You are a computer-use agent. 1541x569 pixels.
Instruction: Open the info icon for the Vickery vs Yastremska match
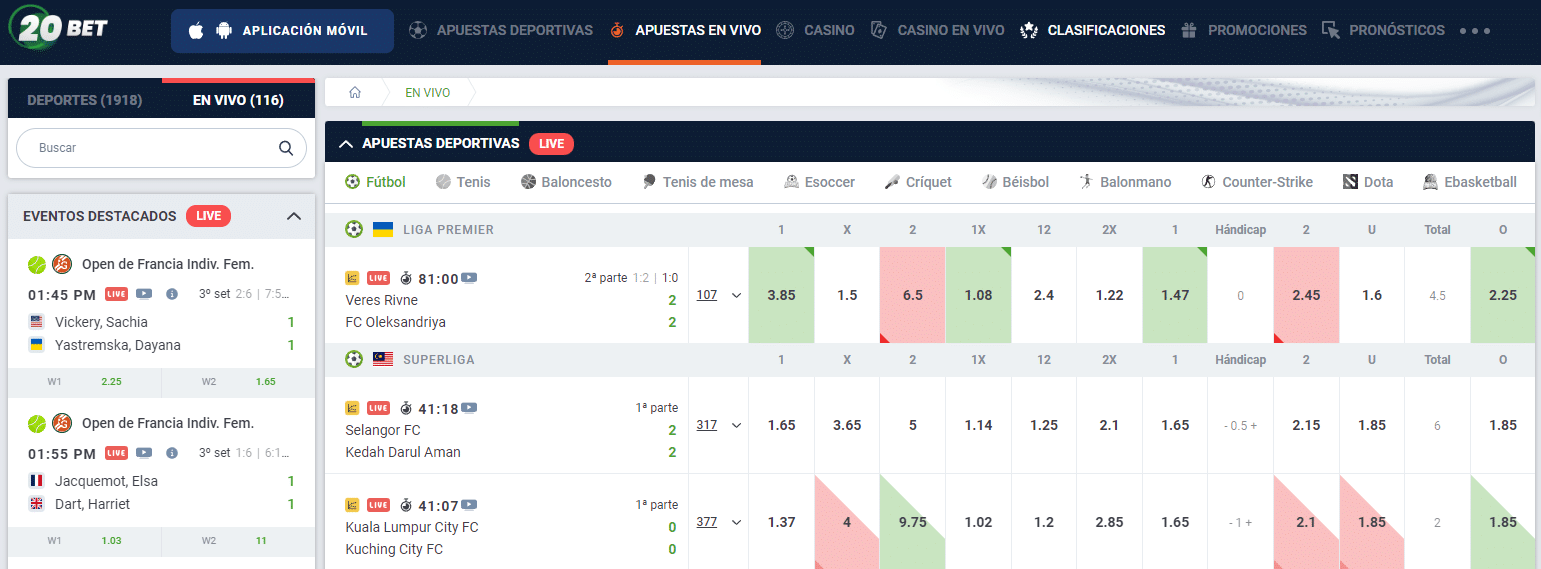pos(172,294)
